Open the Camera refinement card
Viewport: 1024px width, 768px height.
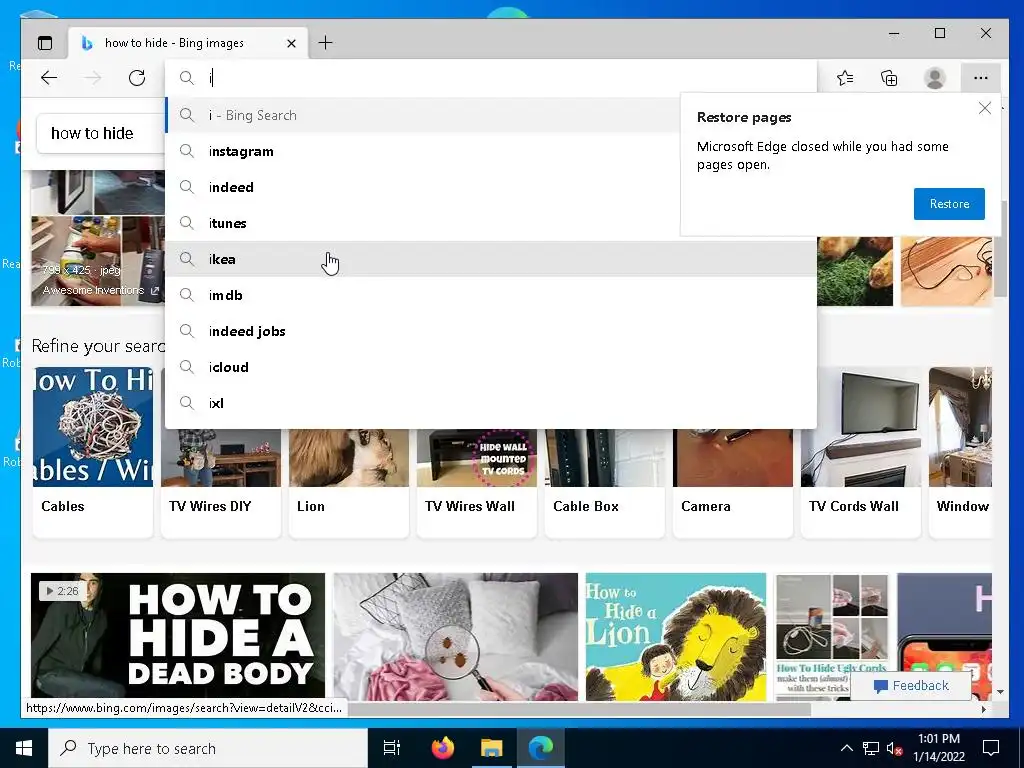(x=733, y=483)
